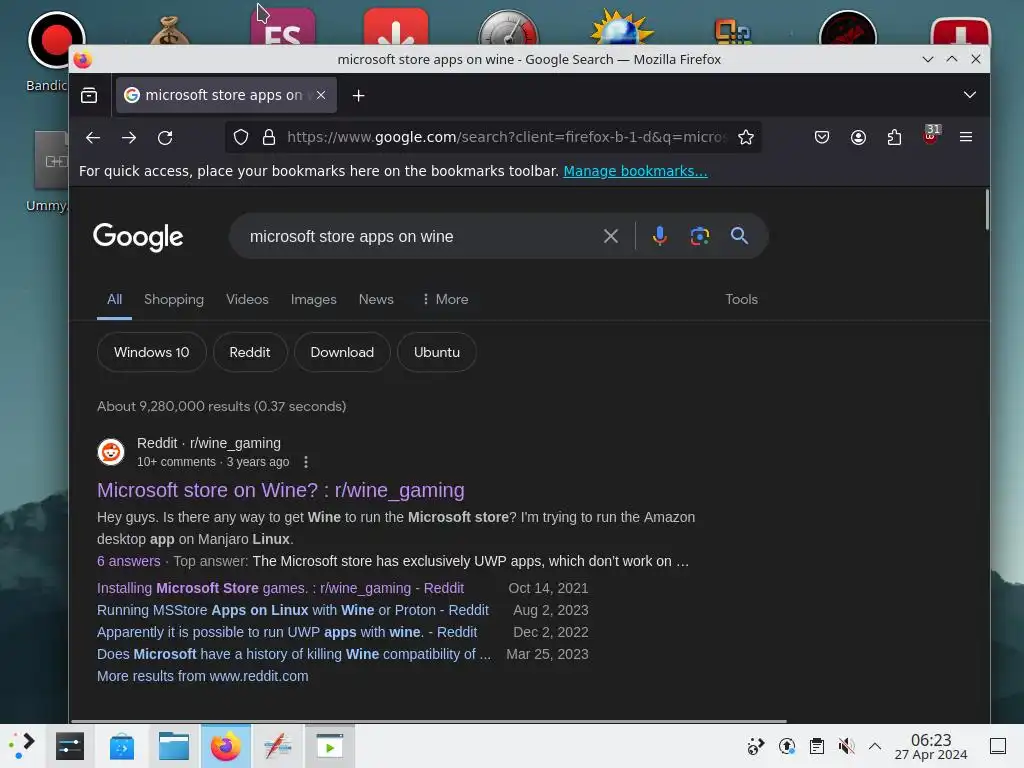This screenshot has width=1024, height=768.
Task: Go back with Firefox back arrow
Action: point(93,138)
